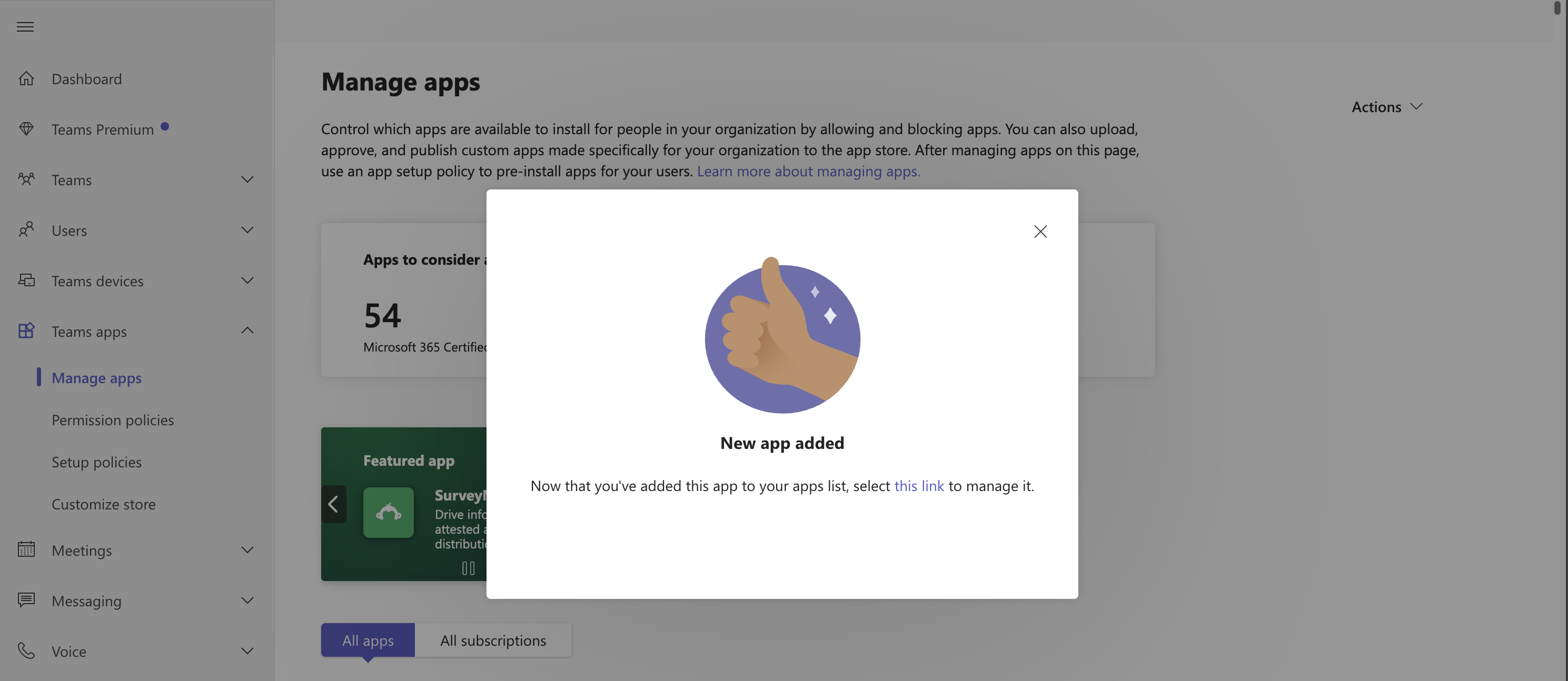Viewport: 1568px width, 681px height.
Task: Select the Teams Premium diamond icon
Action: tap(26, 129)
